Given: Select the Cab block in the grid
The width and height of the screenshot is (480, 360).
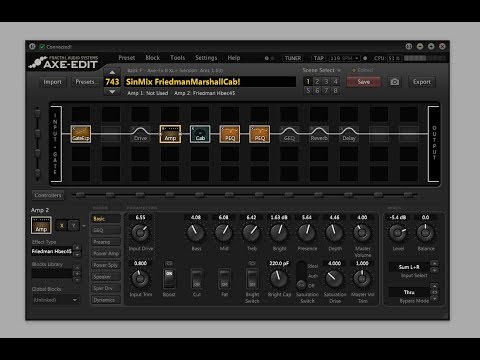Looking at the screenshot, I should point(200,134).
